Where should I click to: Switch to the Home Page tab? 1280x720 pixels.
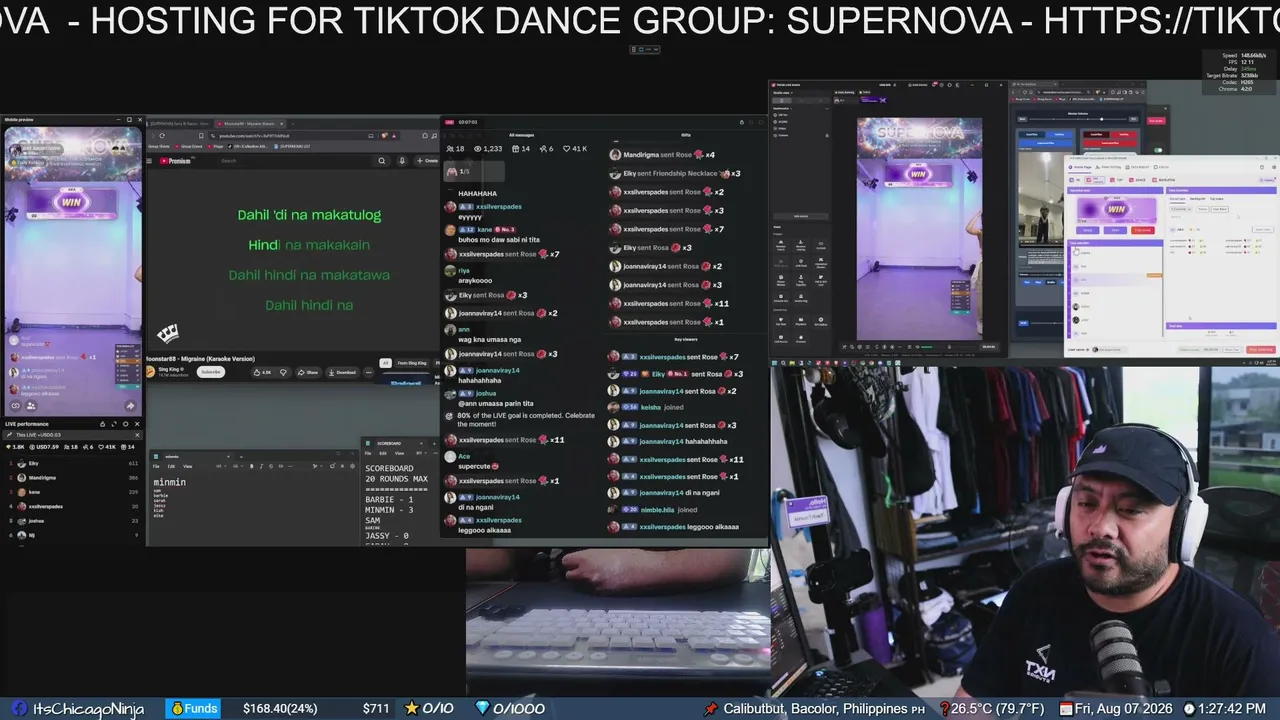point(1082,167)
